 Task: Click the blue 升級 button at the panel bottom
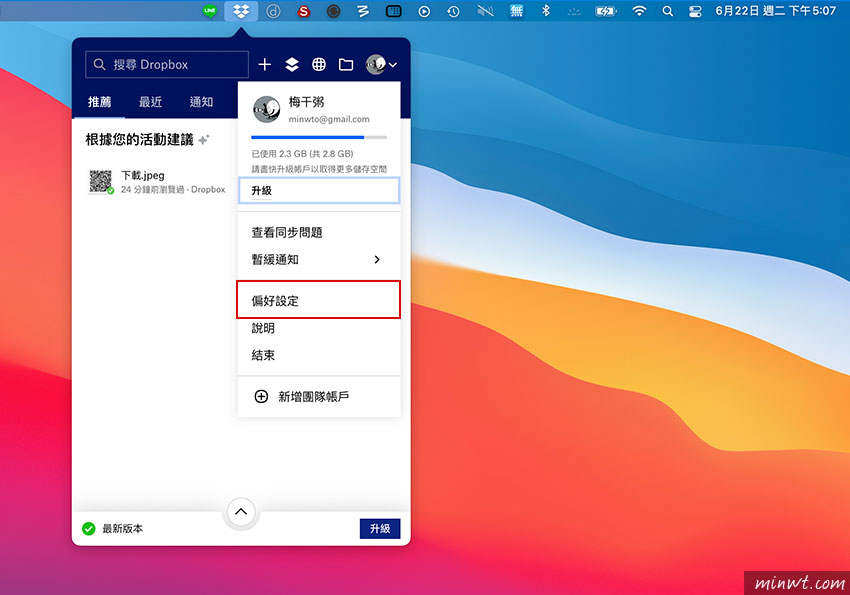(x=380, y=528)
